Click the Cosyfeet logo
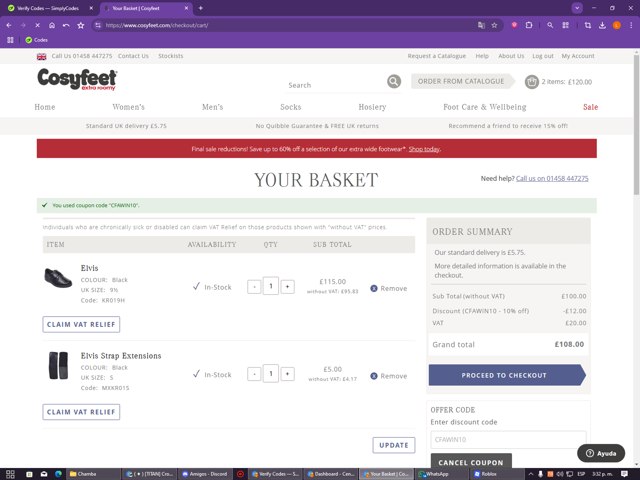 point(77,79)
